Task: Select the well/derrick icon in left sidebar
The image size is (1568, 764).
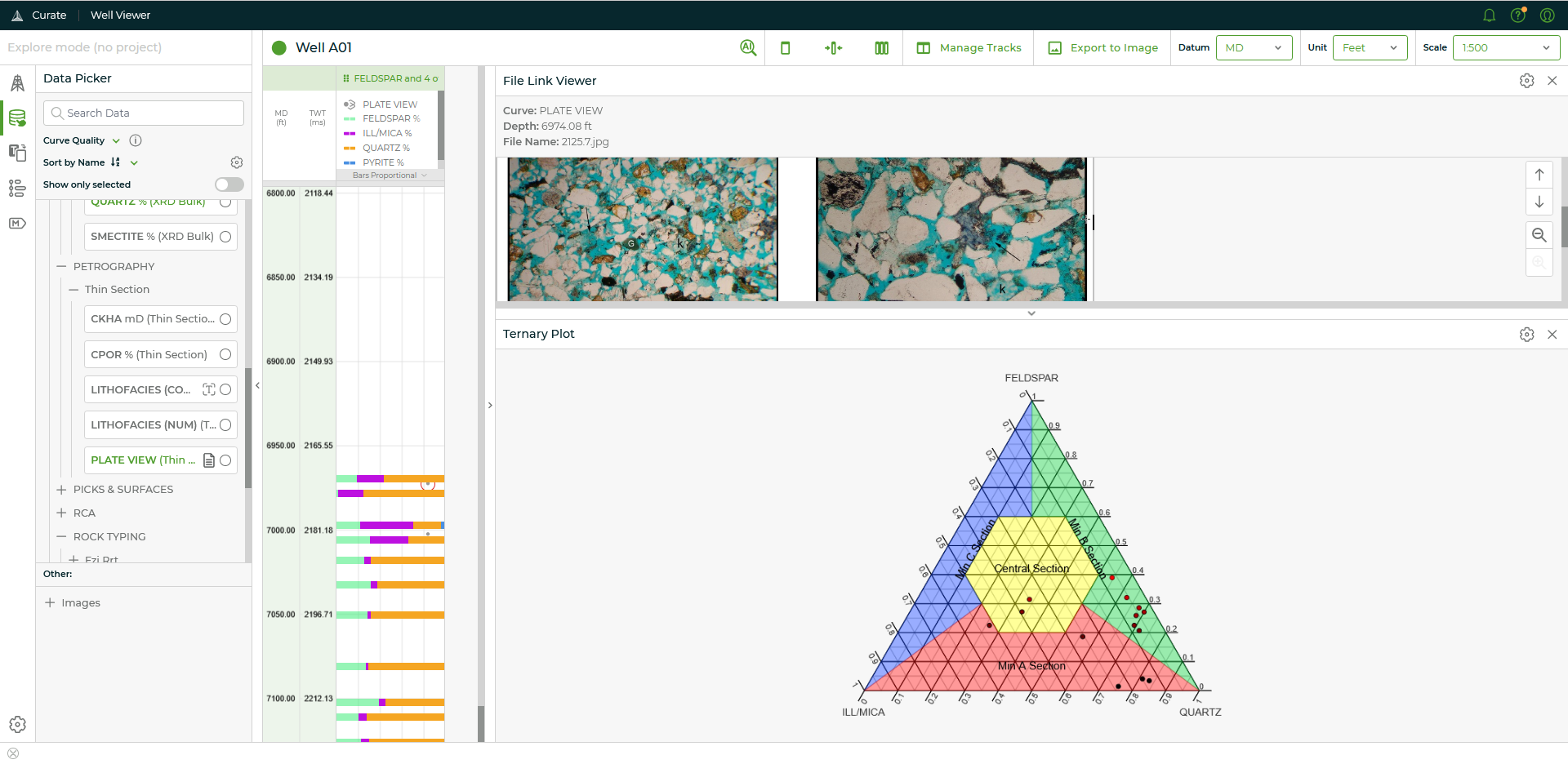Action: 17,82
